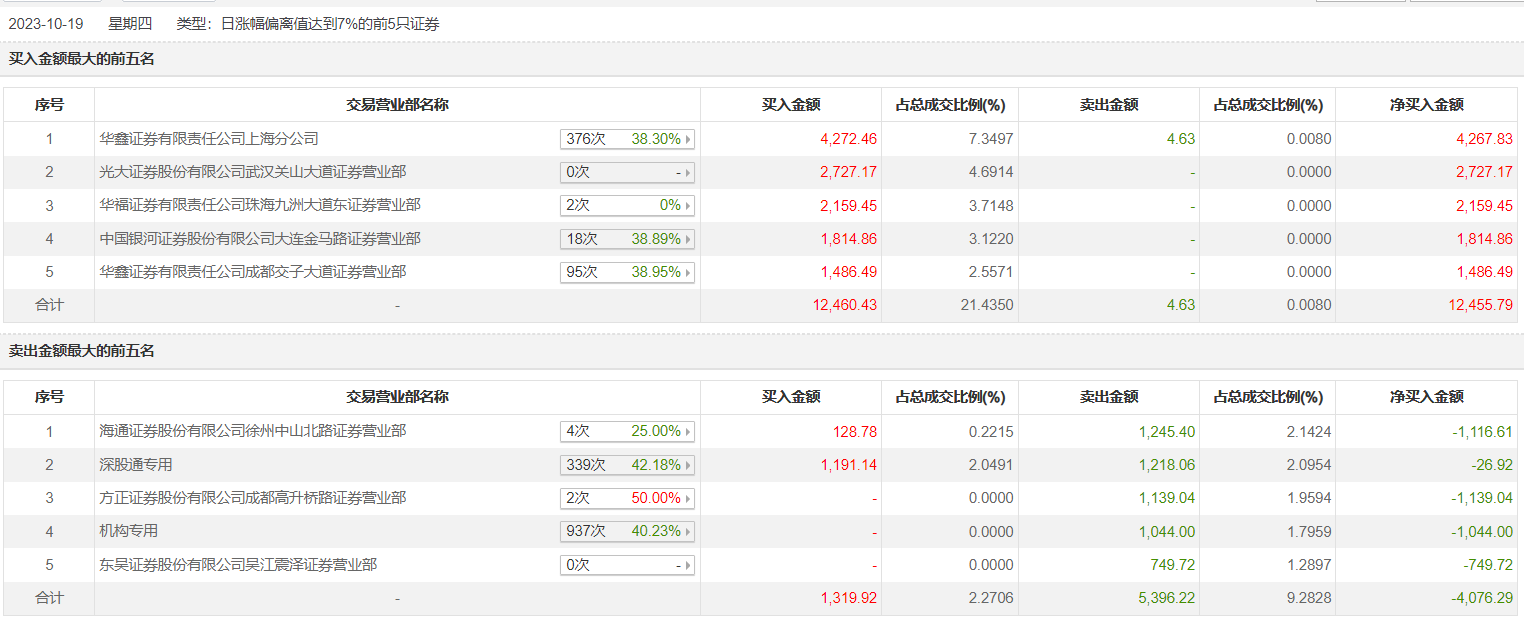This screenshot has width=1524, height=620.
Task: Open the 339次 42.18% dropdown for 深股通专用
Action: (627, 465)
